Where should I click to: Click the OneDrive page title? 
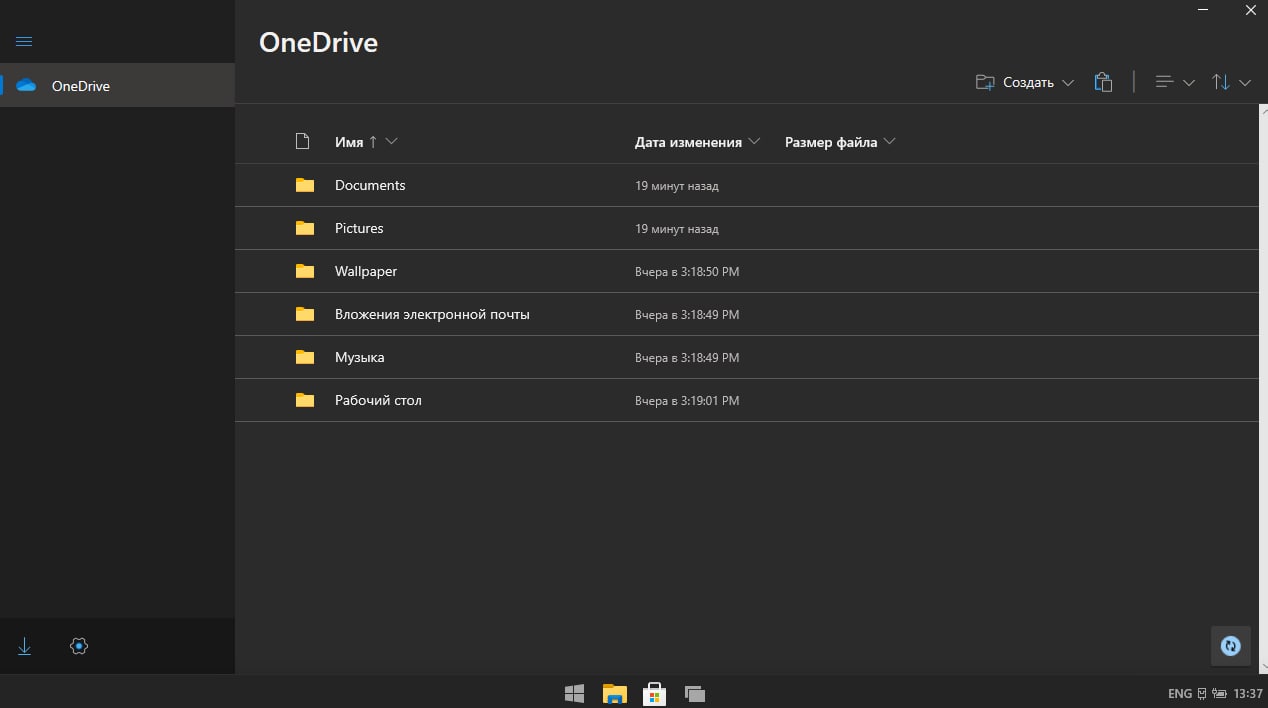coord(318,42)
